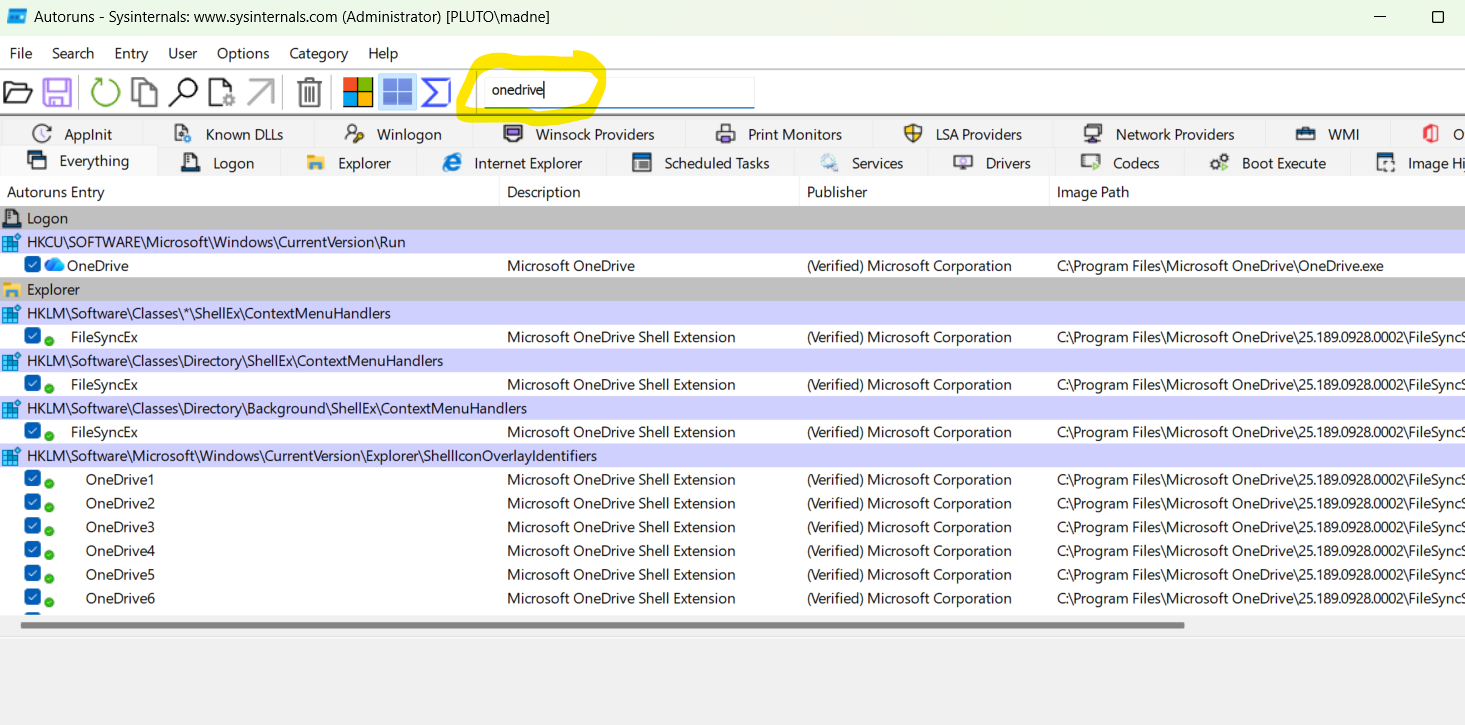The image size is (1465, 725).
Task: Open the Winlogon tab
Action: pyautogui.click(x=394, y=134)
